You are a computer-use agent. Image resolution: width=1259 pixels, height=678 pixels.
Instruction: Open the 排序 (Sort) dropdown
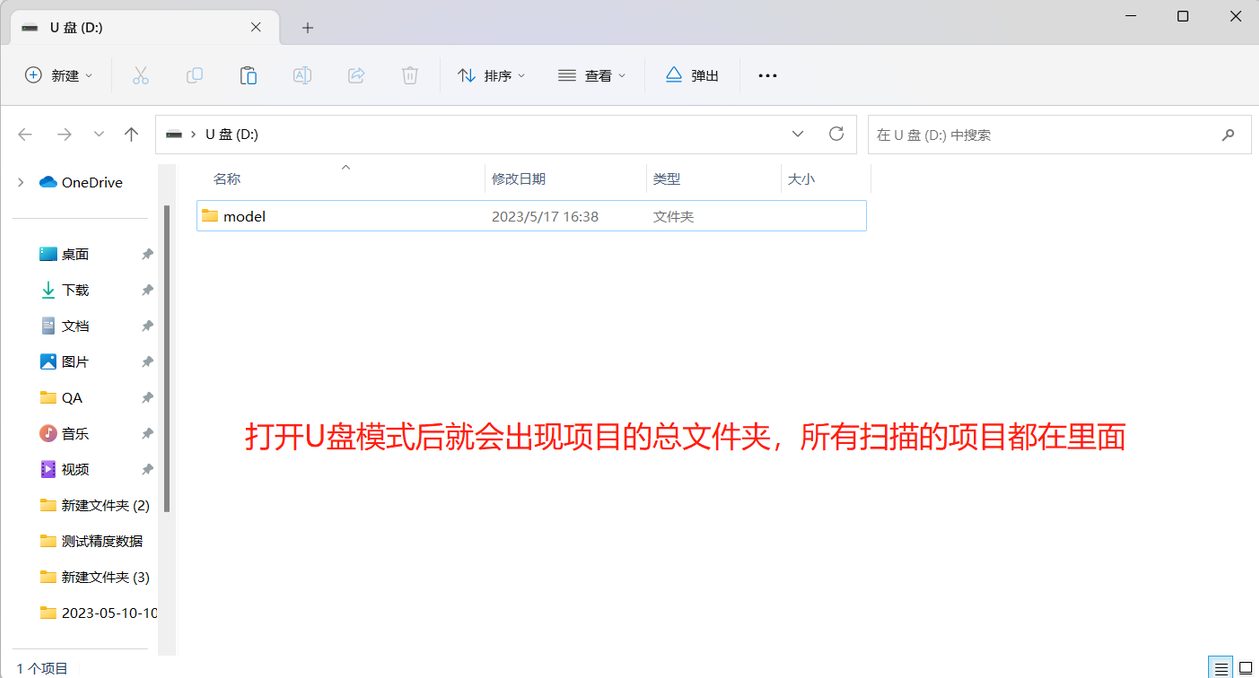[x=491, y=75]
